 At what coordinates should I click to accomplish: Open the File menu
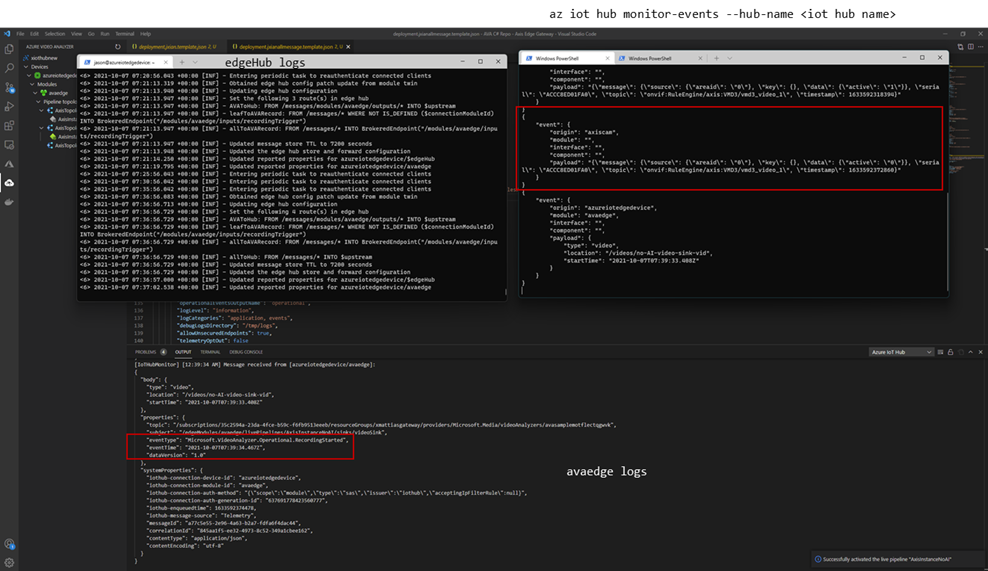20,33
